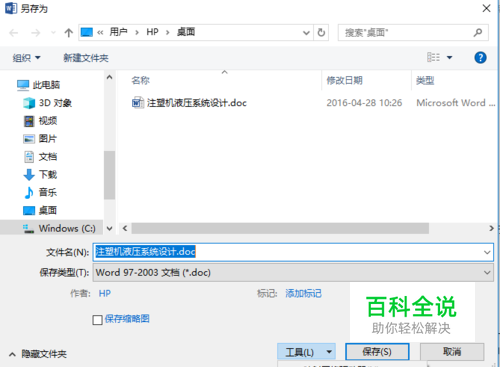Open the 保存类型 file type combo box
500x367 pixels.
click(293, 273)
